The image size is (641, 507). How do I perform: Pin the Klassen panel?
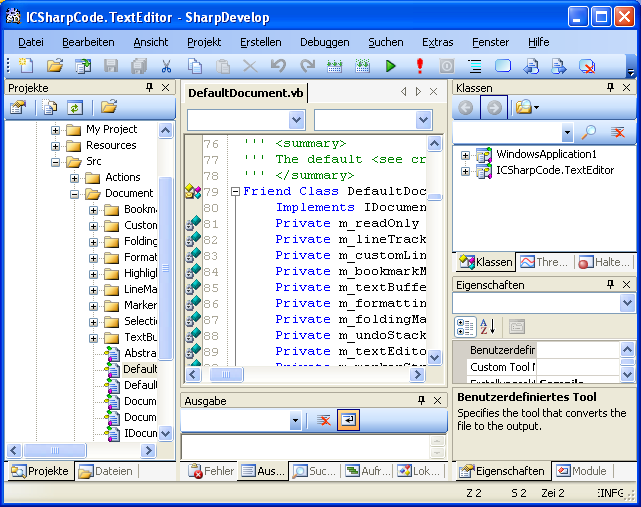610,87
